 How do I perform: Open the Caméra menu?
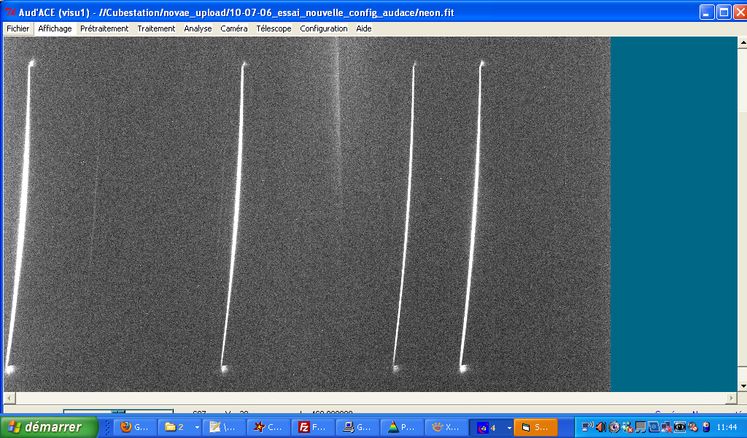click(234, 29)
